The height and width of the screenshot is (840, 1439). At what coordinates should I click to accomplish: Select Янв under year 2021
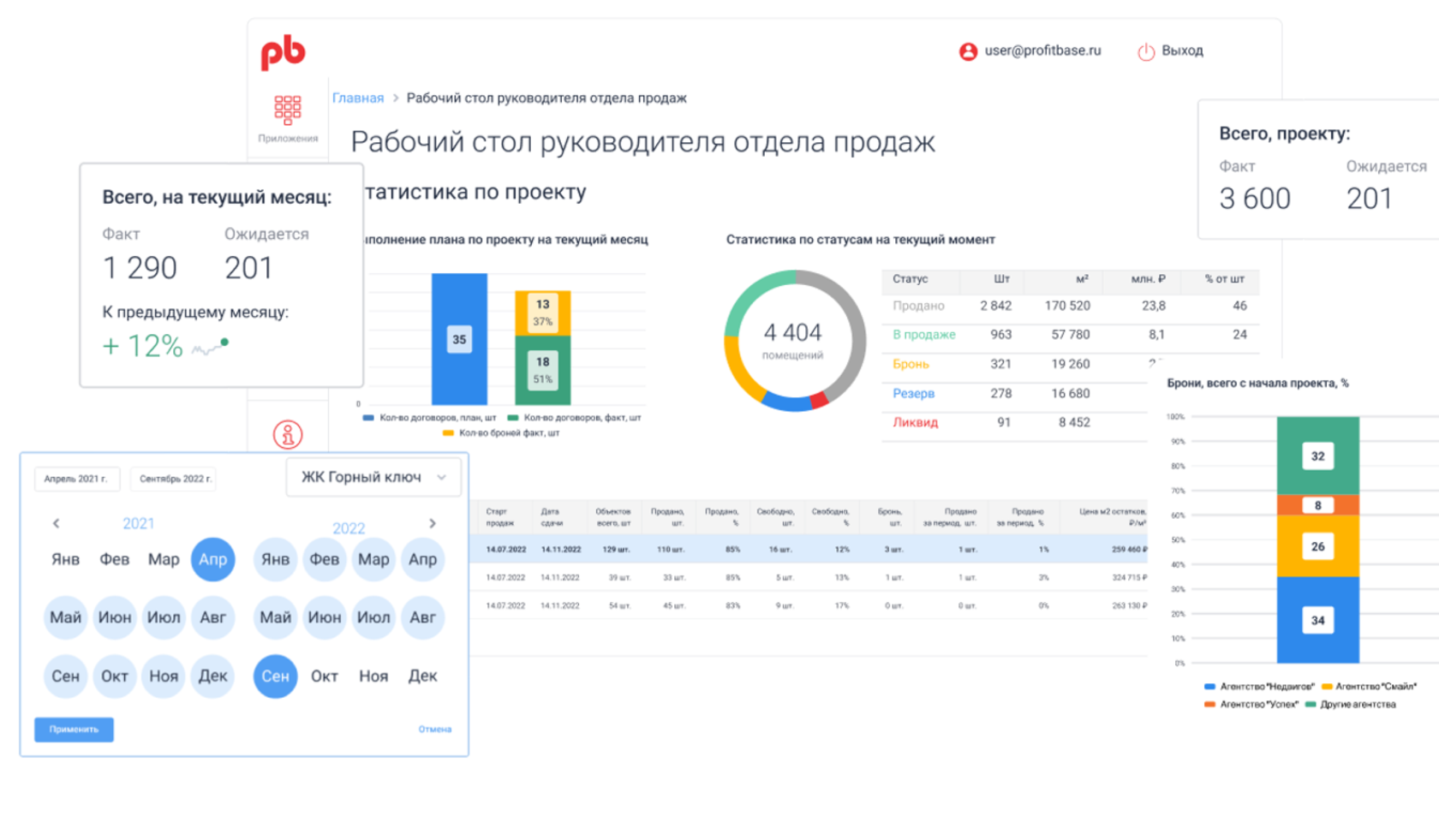65,559
